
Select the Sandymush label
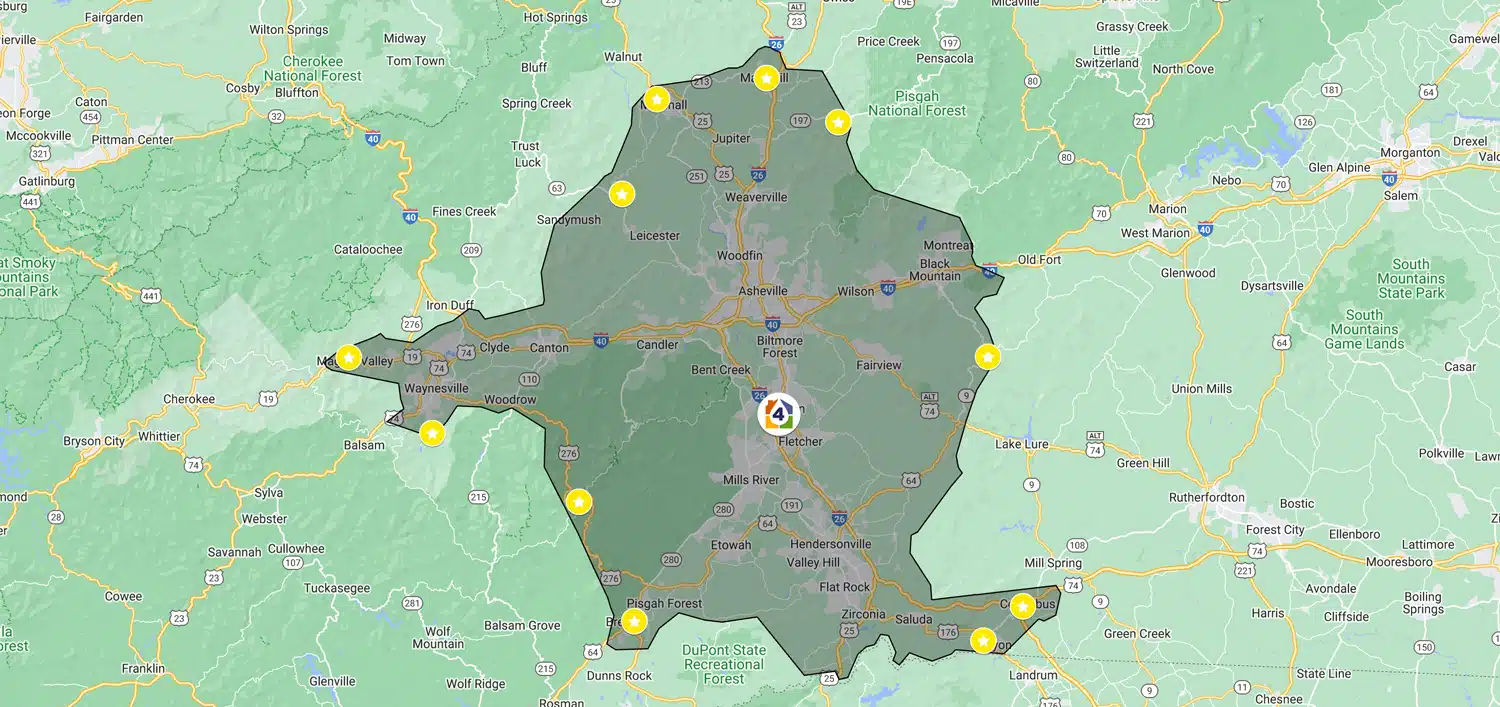click(569, 220)
